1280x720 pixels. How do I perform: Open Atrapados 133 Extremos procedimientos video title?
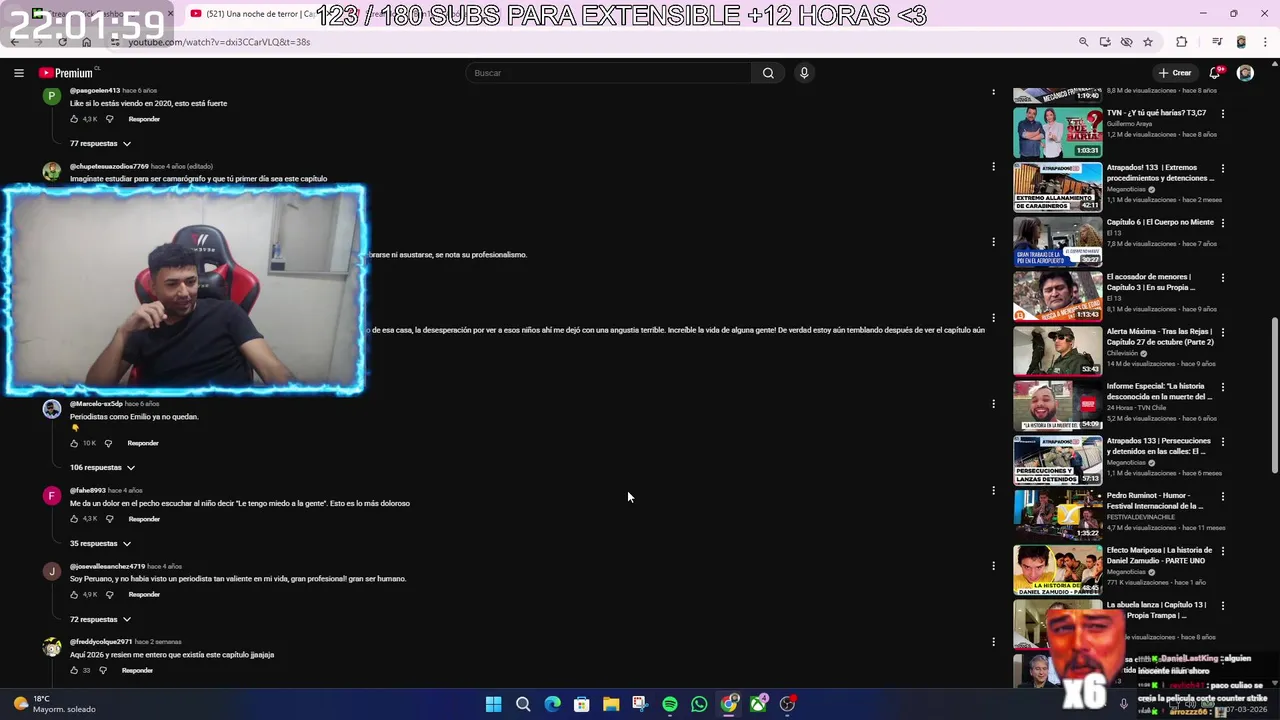1160,172
